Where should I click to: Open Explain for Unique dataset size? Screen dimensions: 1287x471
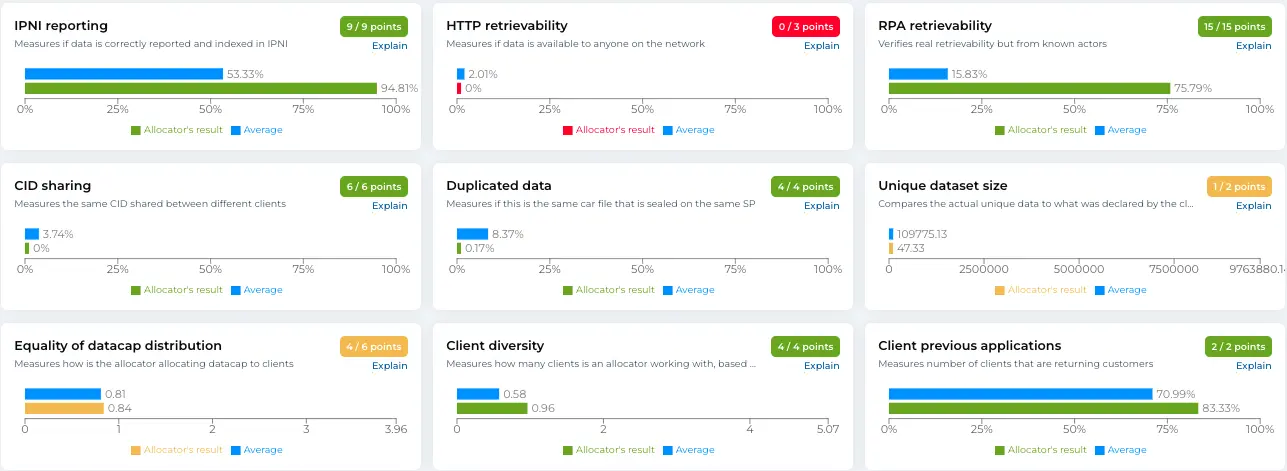(1253, 206)
